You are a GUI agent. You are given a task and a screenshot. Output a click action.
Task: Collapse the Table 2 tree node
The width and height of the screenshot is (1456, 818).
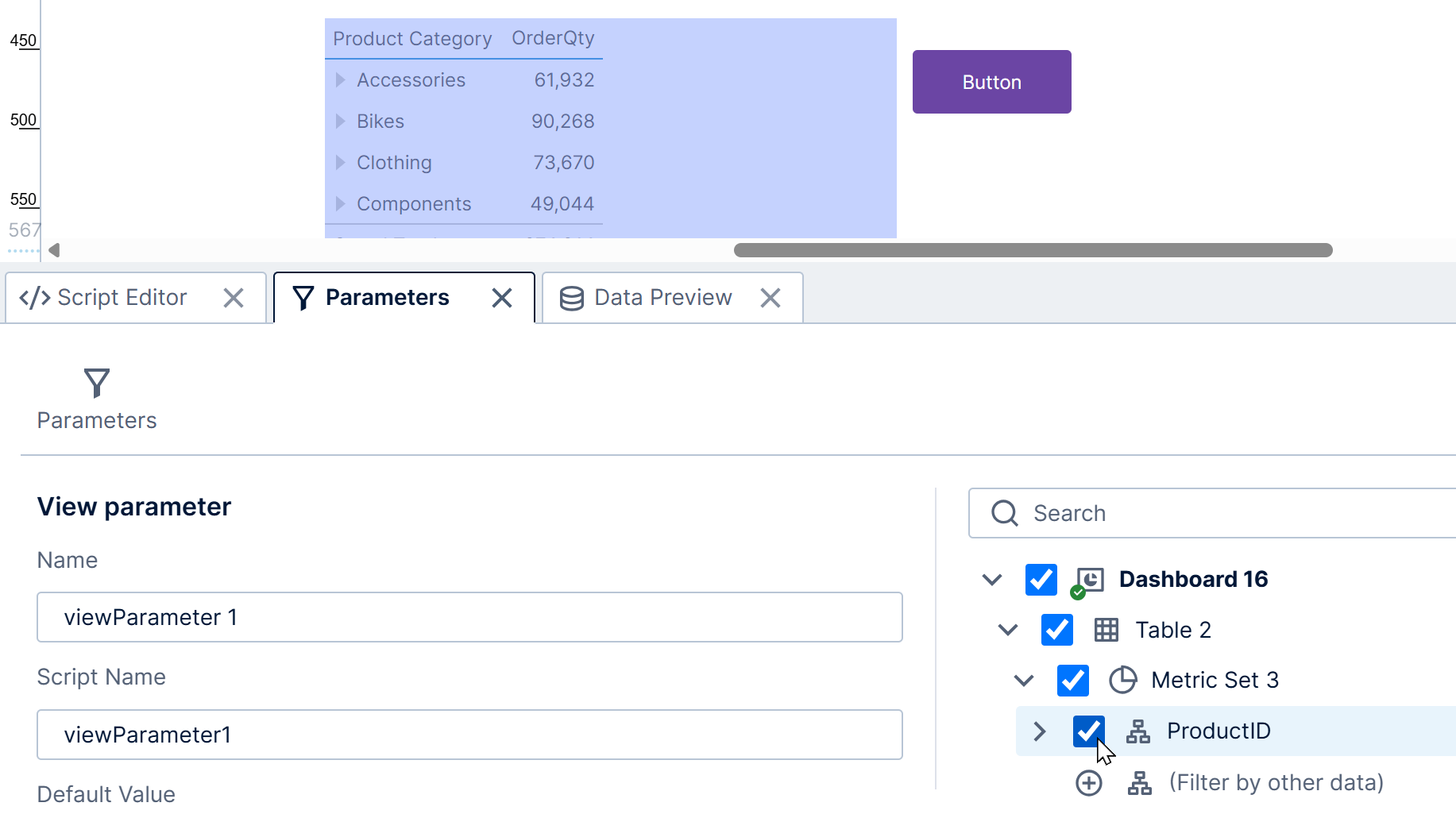pos(1008,630)
